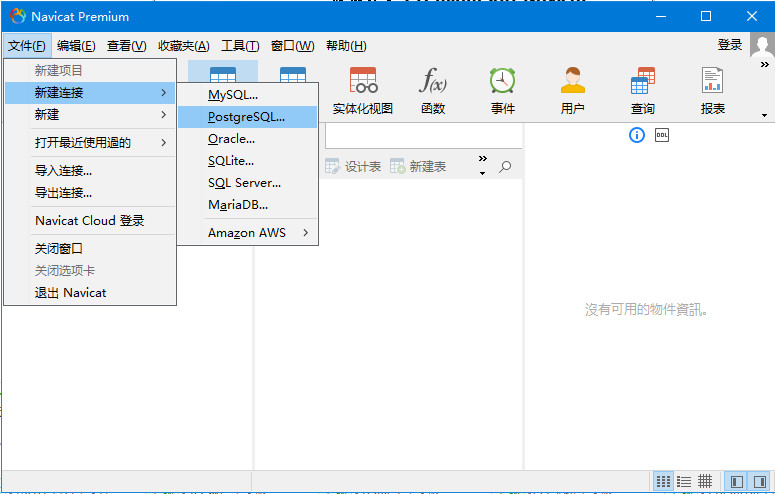Image resolution: width=775 pixels, height=494 pixels.
Task: Click the 登录 login link
Action: pyautogui.click(x=730, y=45)
